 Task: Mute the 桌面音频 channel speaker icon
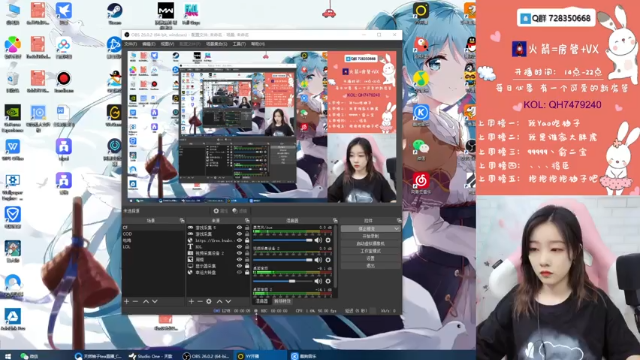[x=318, y=281]
